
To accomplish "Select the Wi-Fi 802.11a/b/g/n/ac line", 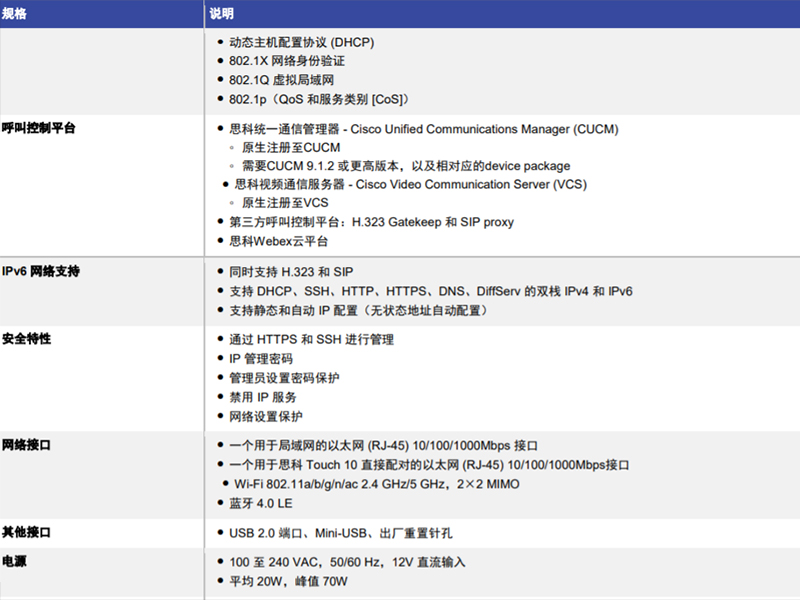I will tap(377, 484).
